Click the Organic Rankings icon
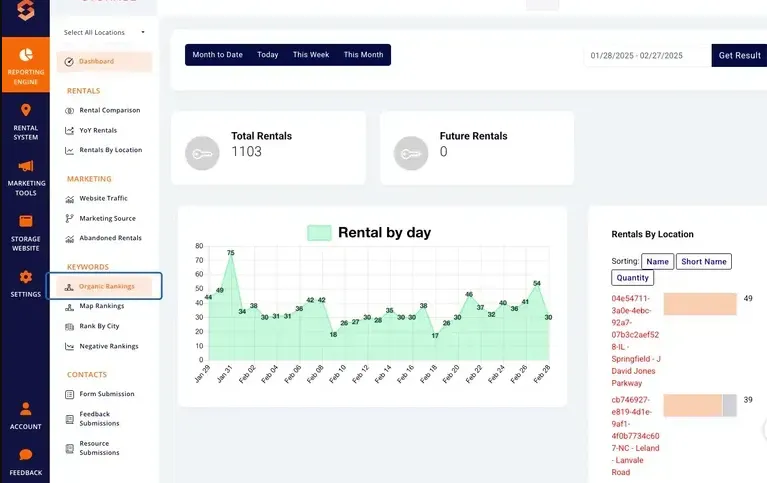 [69, 287]
